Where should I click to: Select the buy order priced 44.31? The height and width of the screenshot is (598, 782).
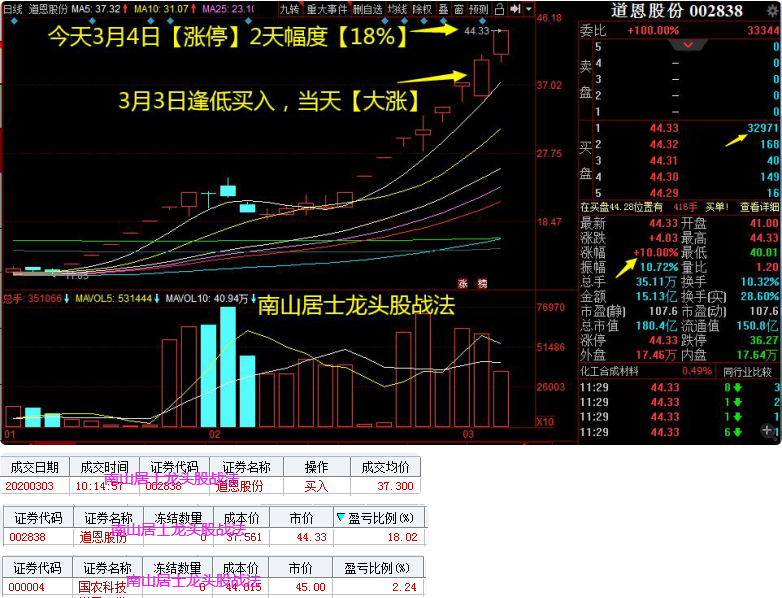[x=664, y=161]
